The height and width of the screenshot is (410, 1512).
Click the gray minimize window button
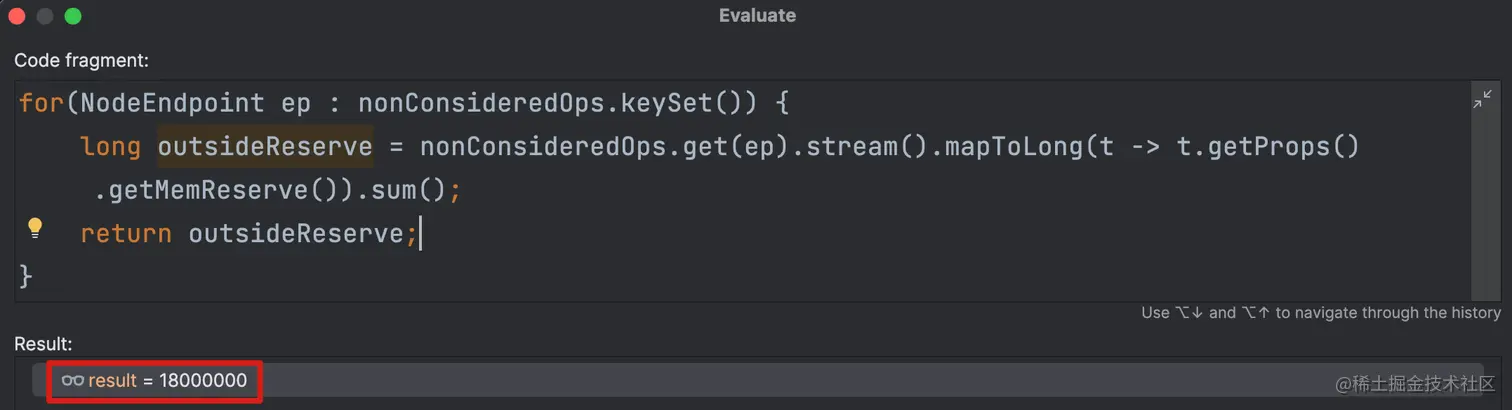pos(44,16)
